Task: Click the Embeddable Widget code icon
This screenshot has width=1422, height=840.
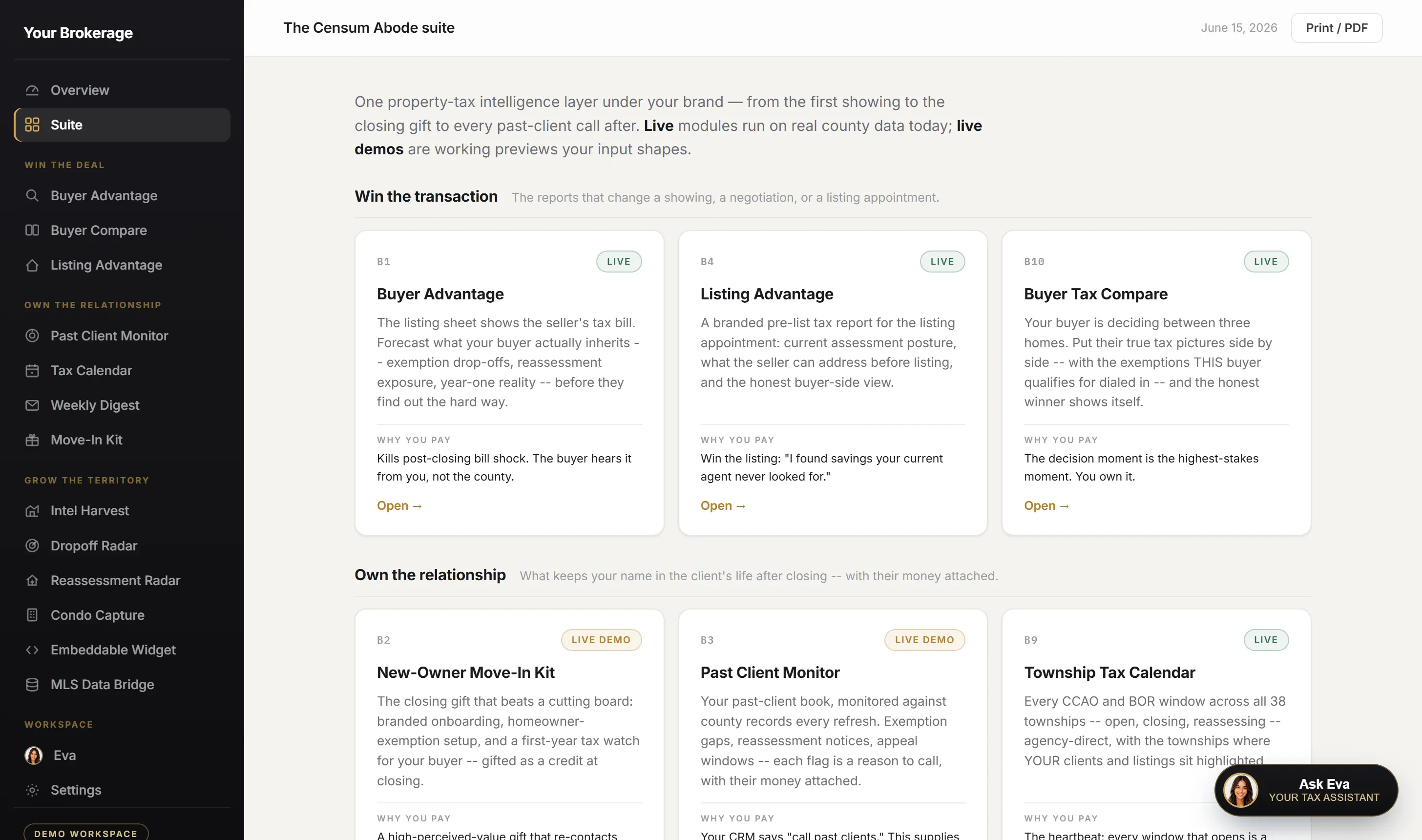Action: pyautogui.click(x=32, y=650)
